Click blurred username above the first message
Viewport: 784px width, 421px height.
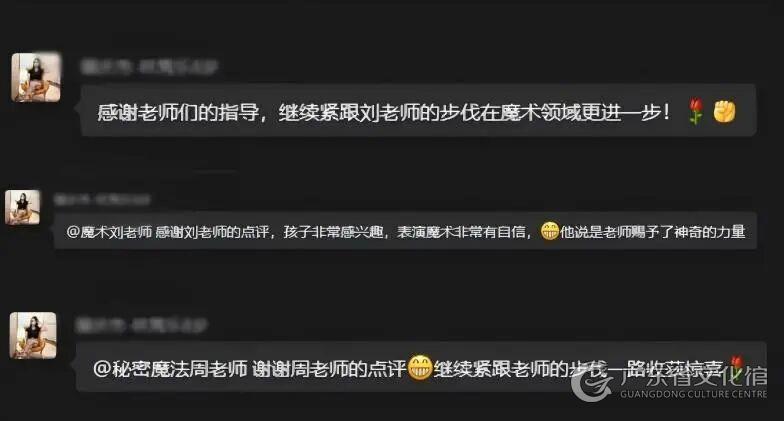click(149, 67)
